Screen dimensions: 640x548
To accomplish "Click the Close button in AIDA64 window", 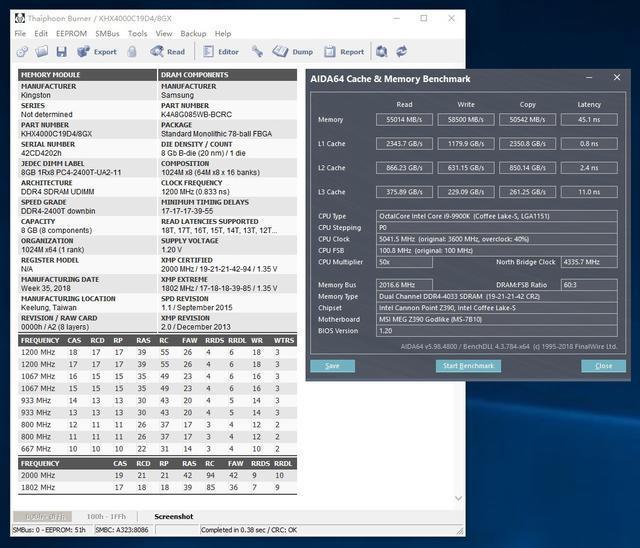I will coord(603,366).
